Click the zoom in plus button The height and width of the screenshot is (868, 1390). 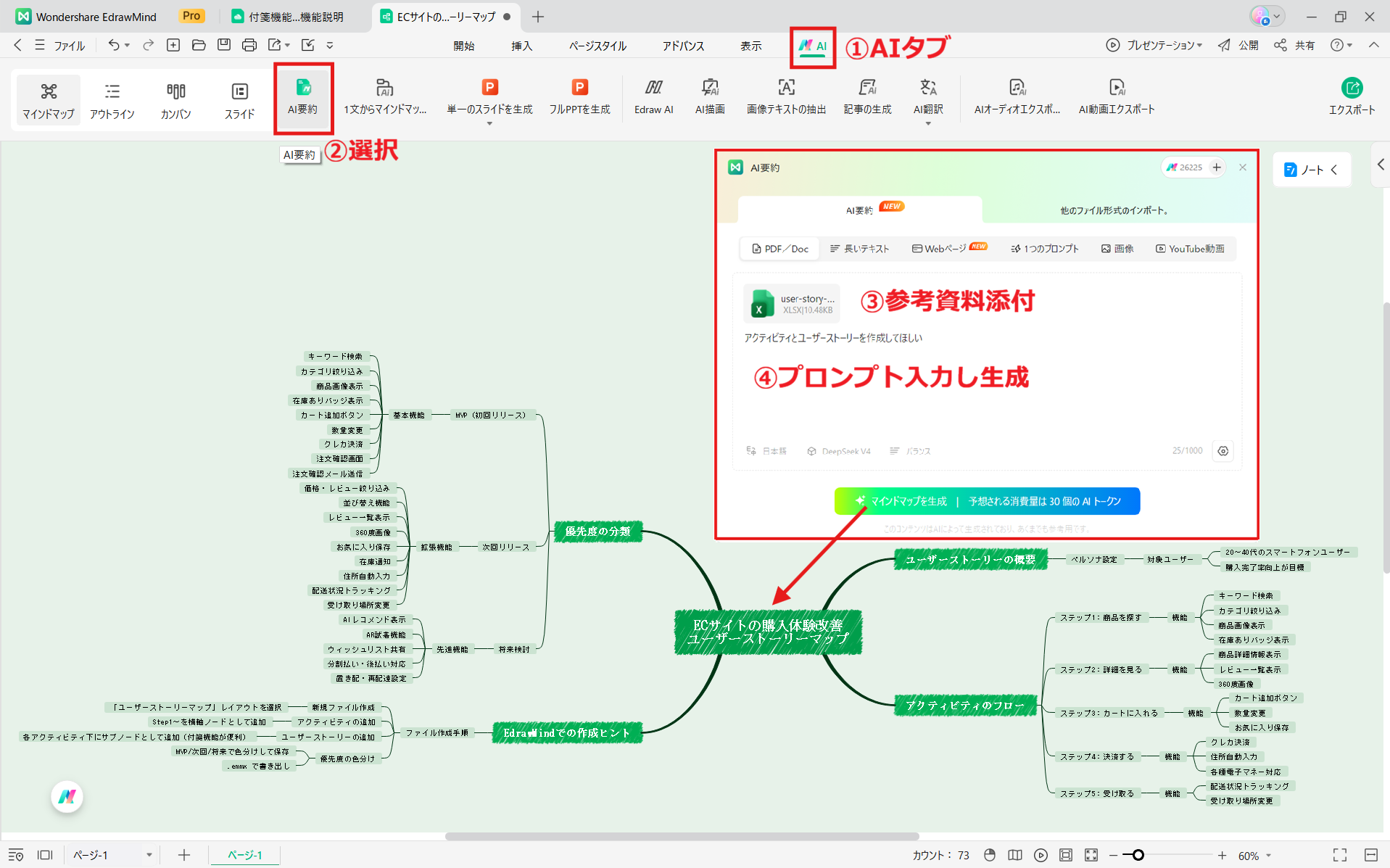(1223, 856)
